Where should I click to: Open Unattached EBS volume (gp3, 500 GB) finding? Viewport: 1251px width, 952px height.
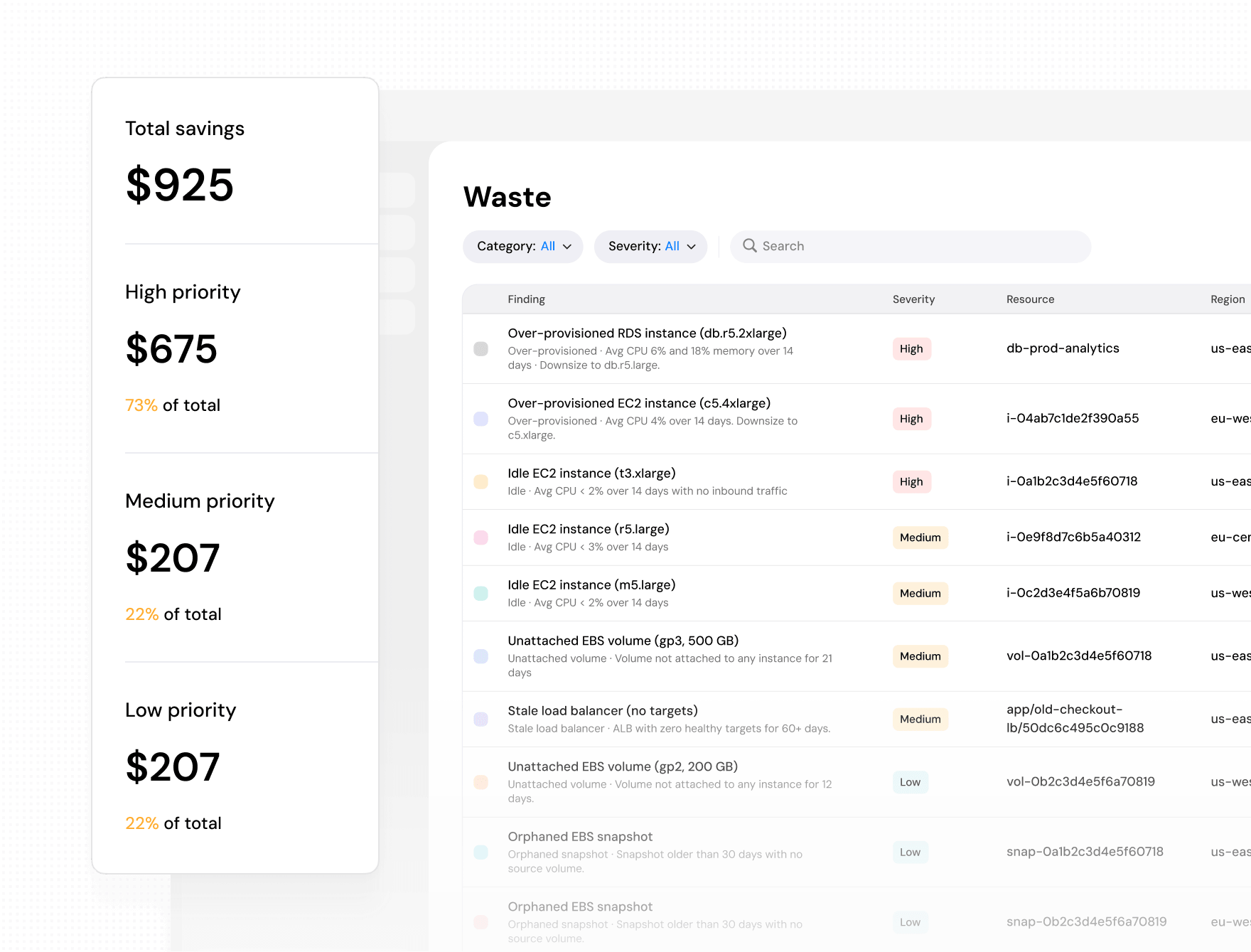623,641
